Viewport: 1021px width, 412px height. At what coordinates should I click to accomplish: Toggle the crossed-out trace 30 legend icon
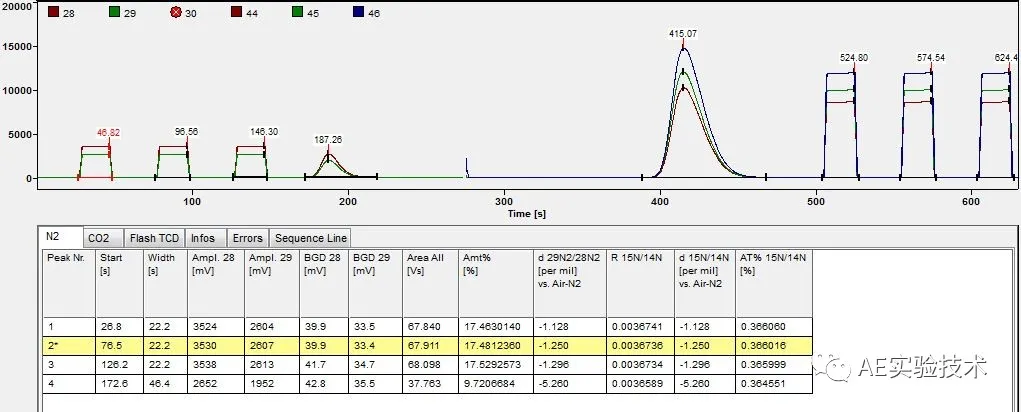point(176,14)
